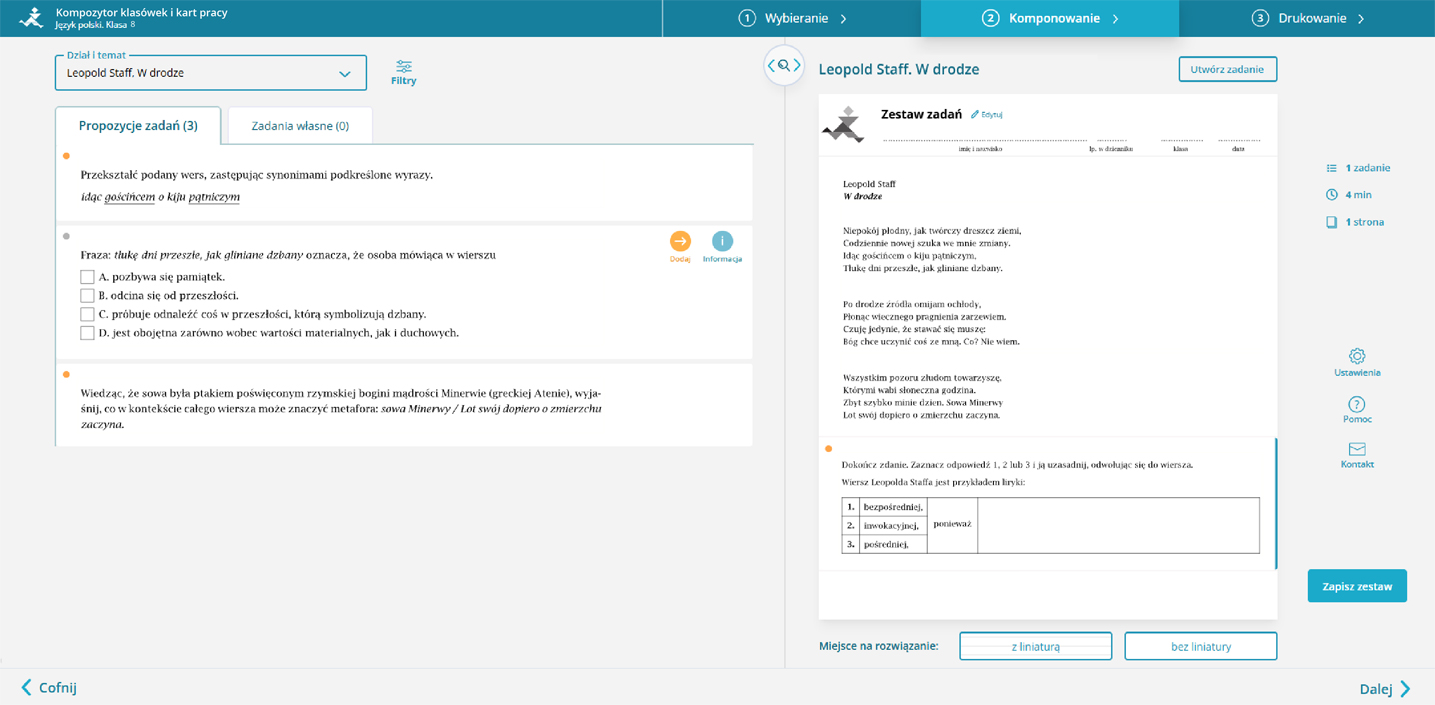Viewport: 1435px width, 705px height.
Task: Click Utwórz zadanie button
Action: [x=1228, y=69]
